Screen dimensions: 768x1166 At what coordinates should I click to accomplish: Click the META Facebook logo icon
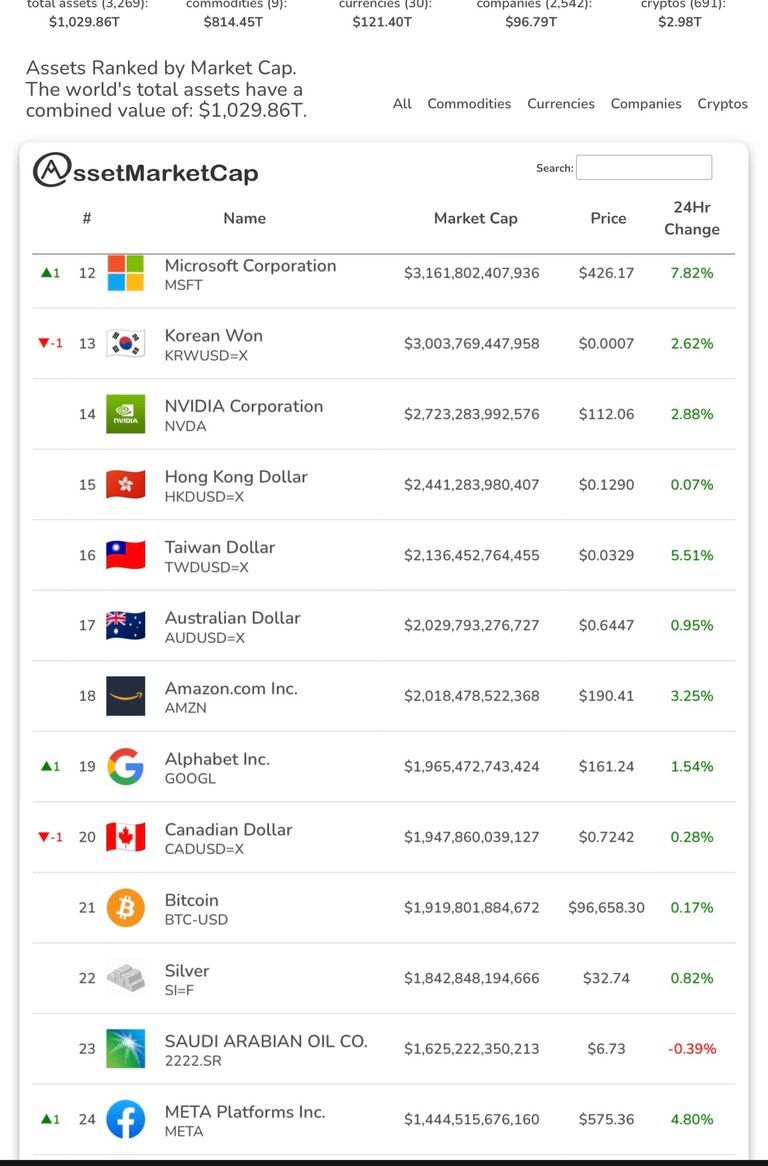tap(125, 1119)
